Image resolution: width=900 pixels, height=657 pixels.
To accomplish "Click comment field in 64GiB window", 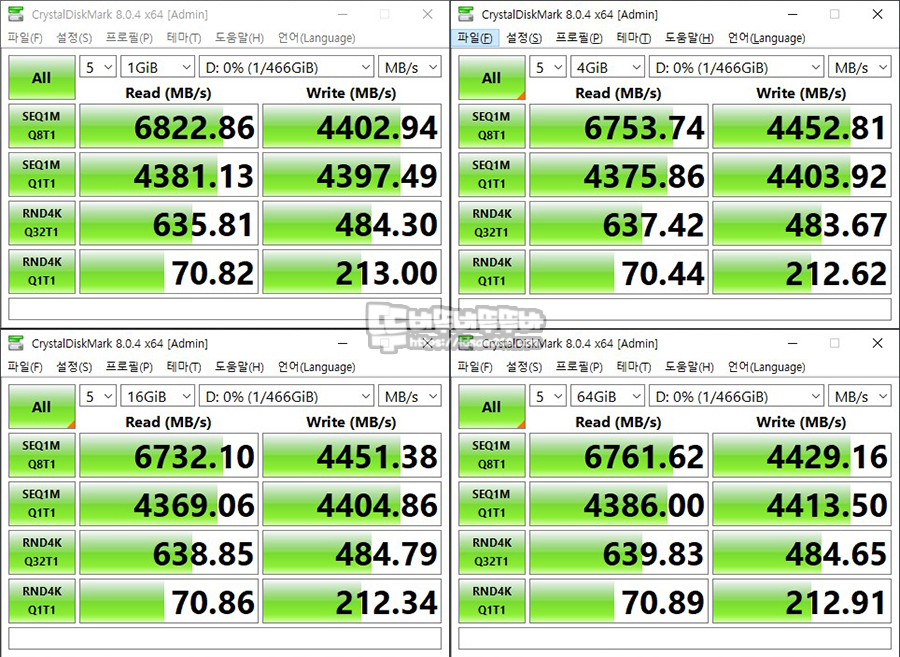I will 675,638.
